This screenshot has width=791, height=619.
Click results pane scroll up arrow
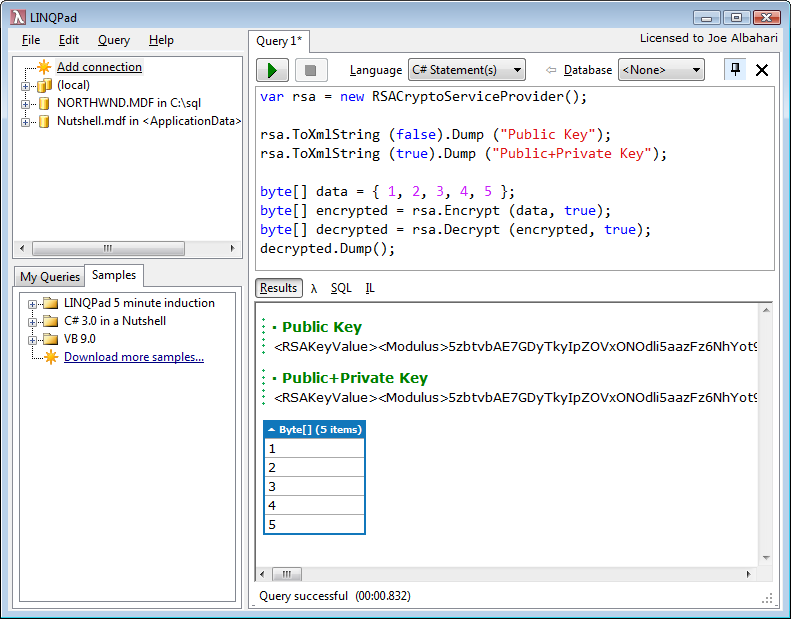coord(766,310)
